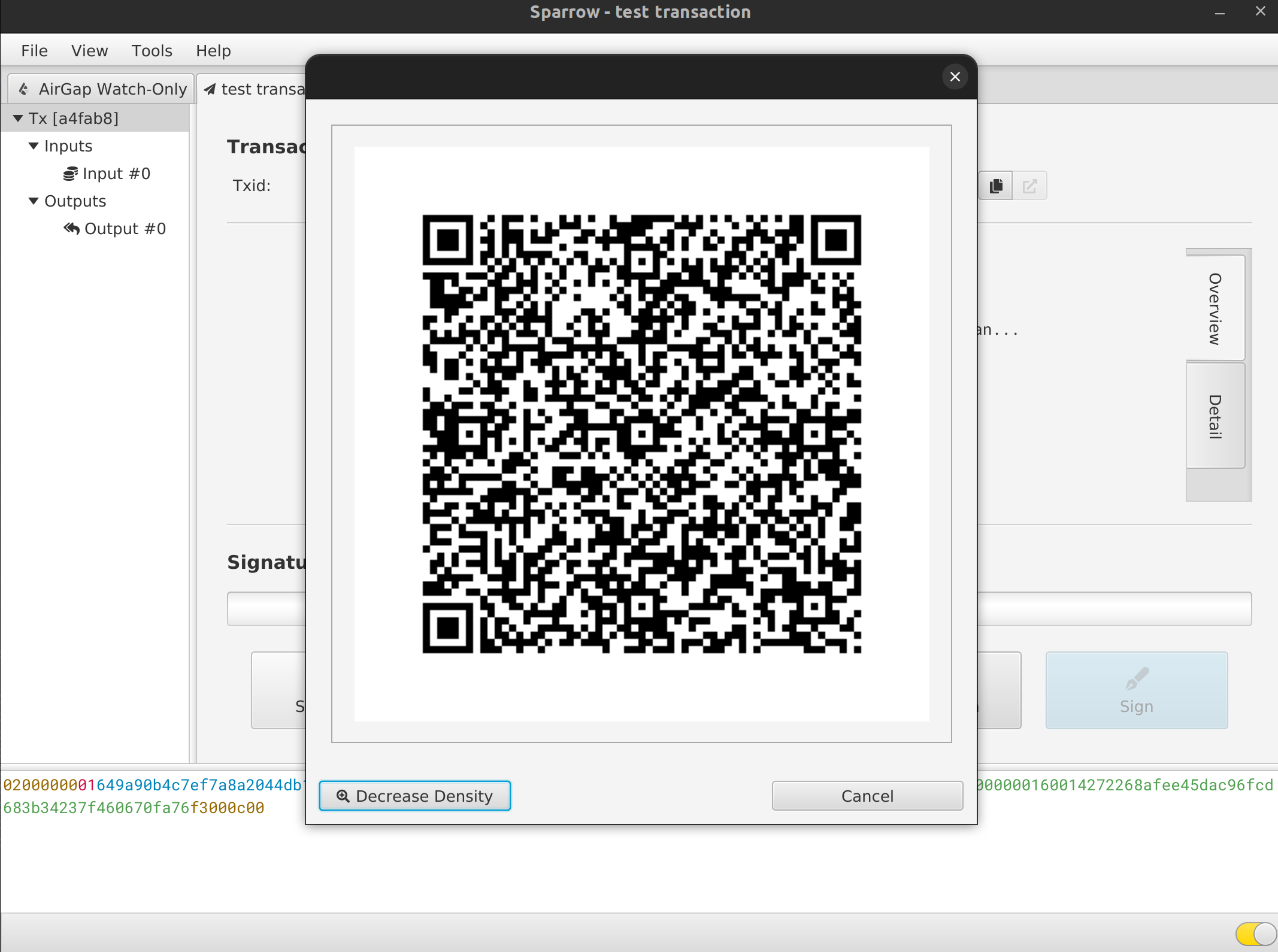This screenshot has height=952, width=1278.
Task: Toggle the online connection switch
Action: tap(1255, 933)
